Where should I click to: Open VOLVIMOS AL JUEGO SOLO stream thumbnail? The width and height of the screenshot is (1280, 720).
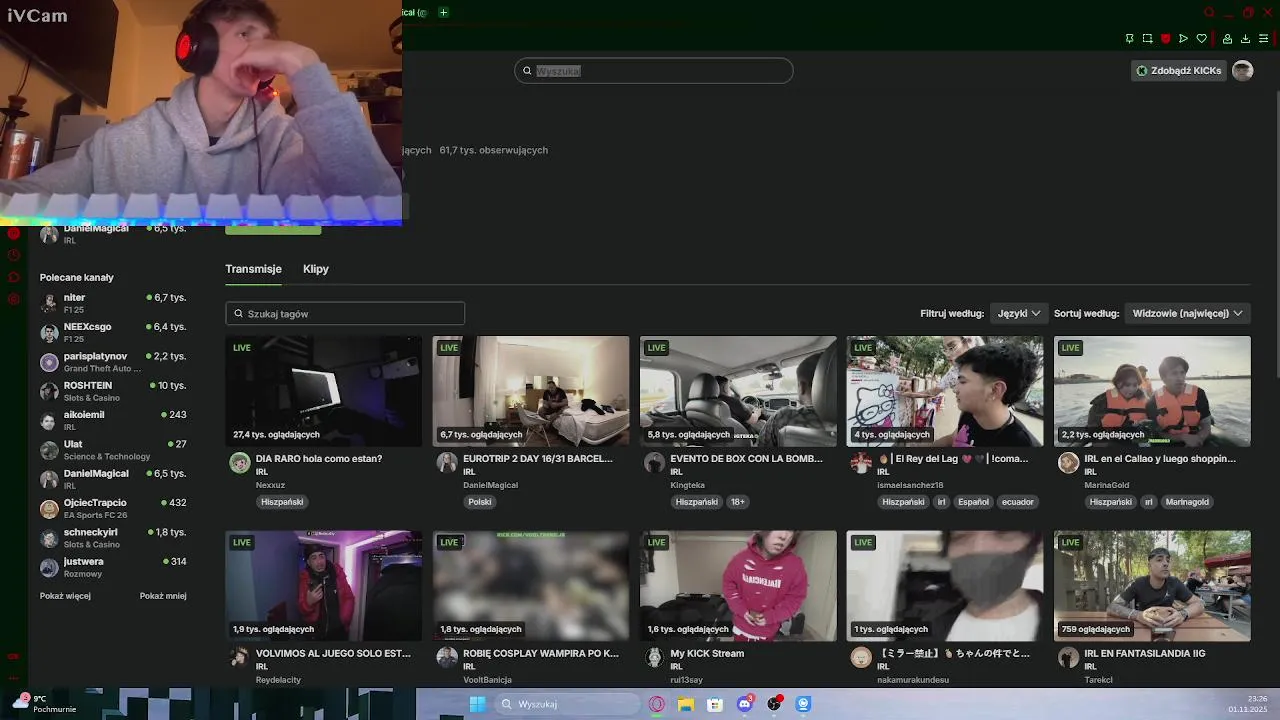[x=323, y=586]
